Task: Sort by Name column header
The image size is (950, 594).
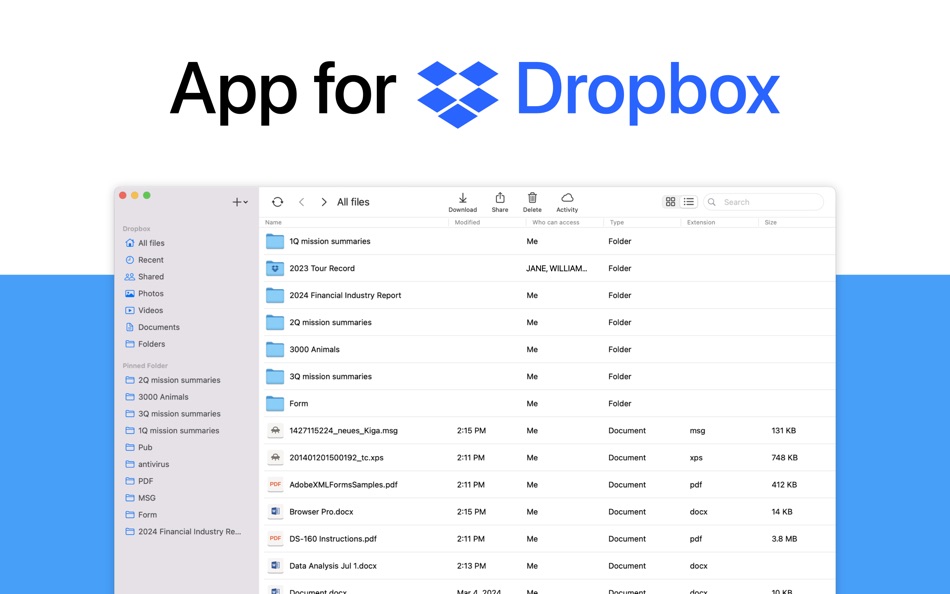Action: 273,222
